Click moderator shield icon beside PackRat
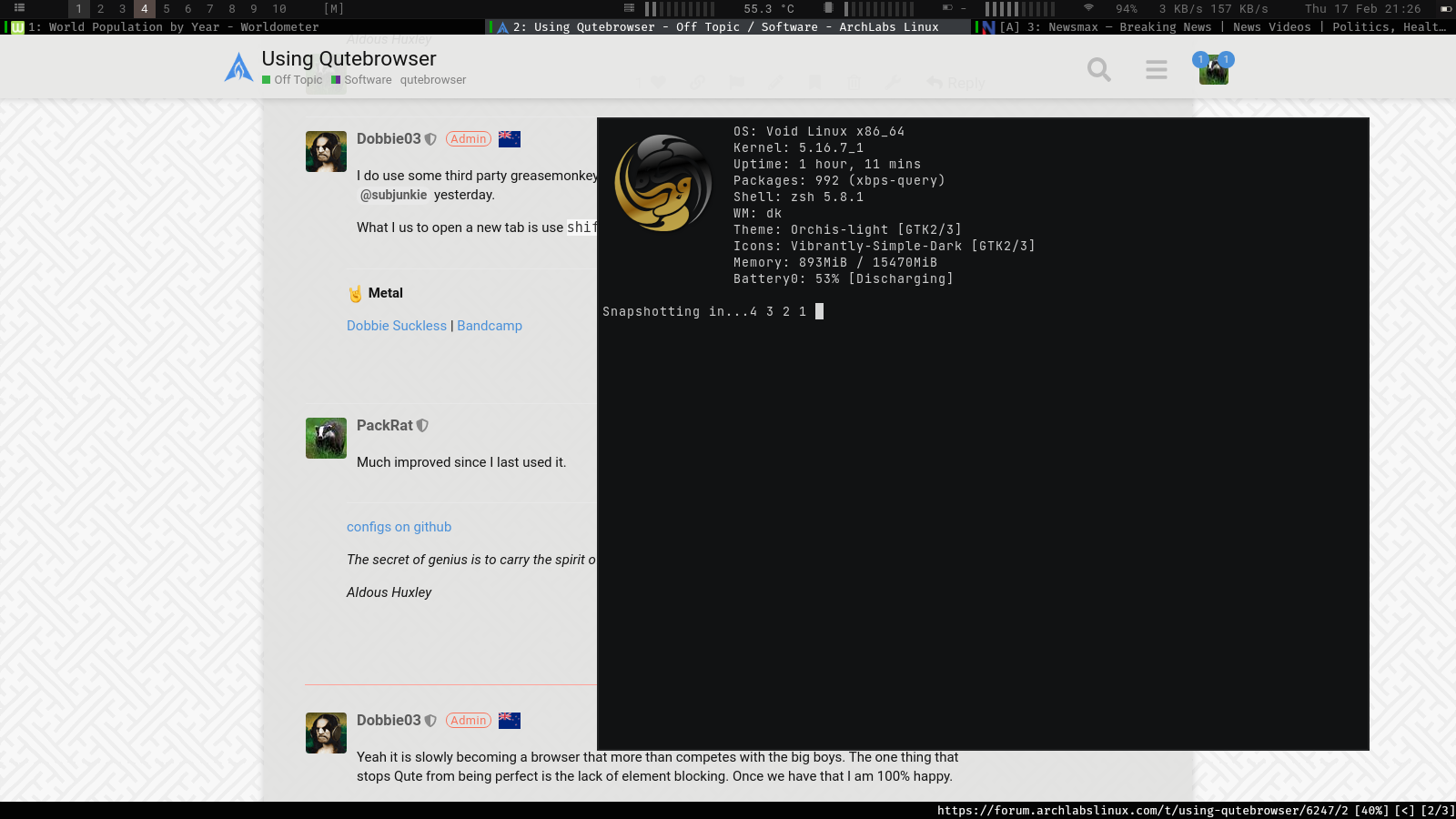This screenshot has width=1456, height=819. point(422,426)
